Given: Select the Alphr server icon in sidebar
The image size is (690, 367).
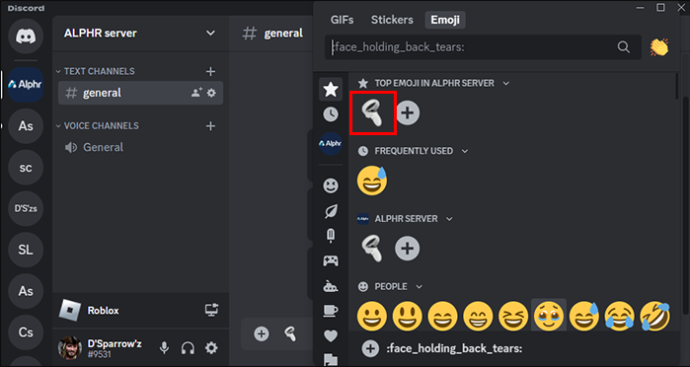Looking at the screenshot, I should tap(26, 84).
